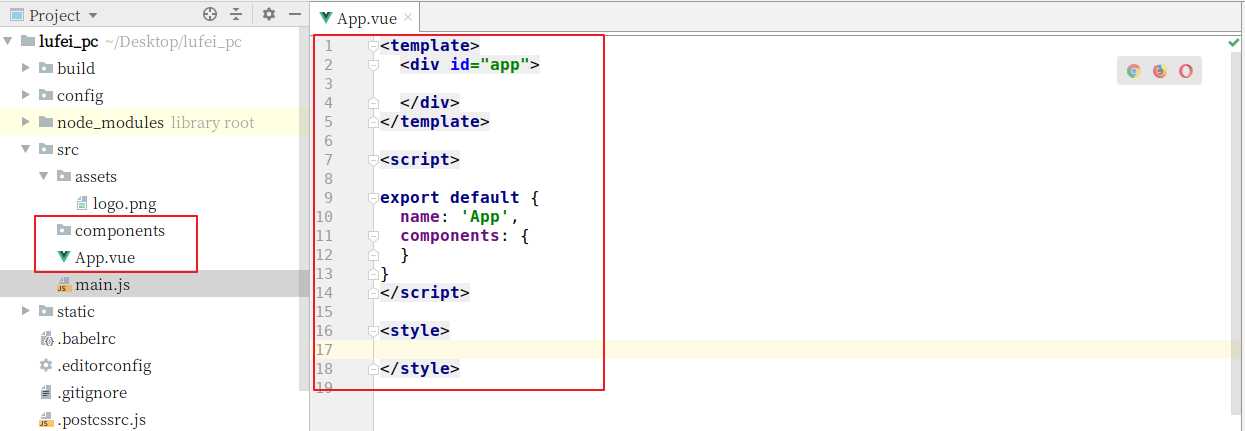1245x431 pixels.
Task: Select the static folder
Action: click(x=67, y=312)
